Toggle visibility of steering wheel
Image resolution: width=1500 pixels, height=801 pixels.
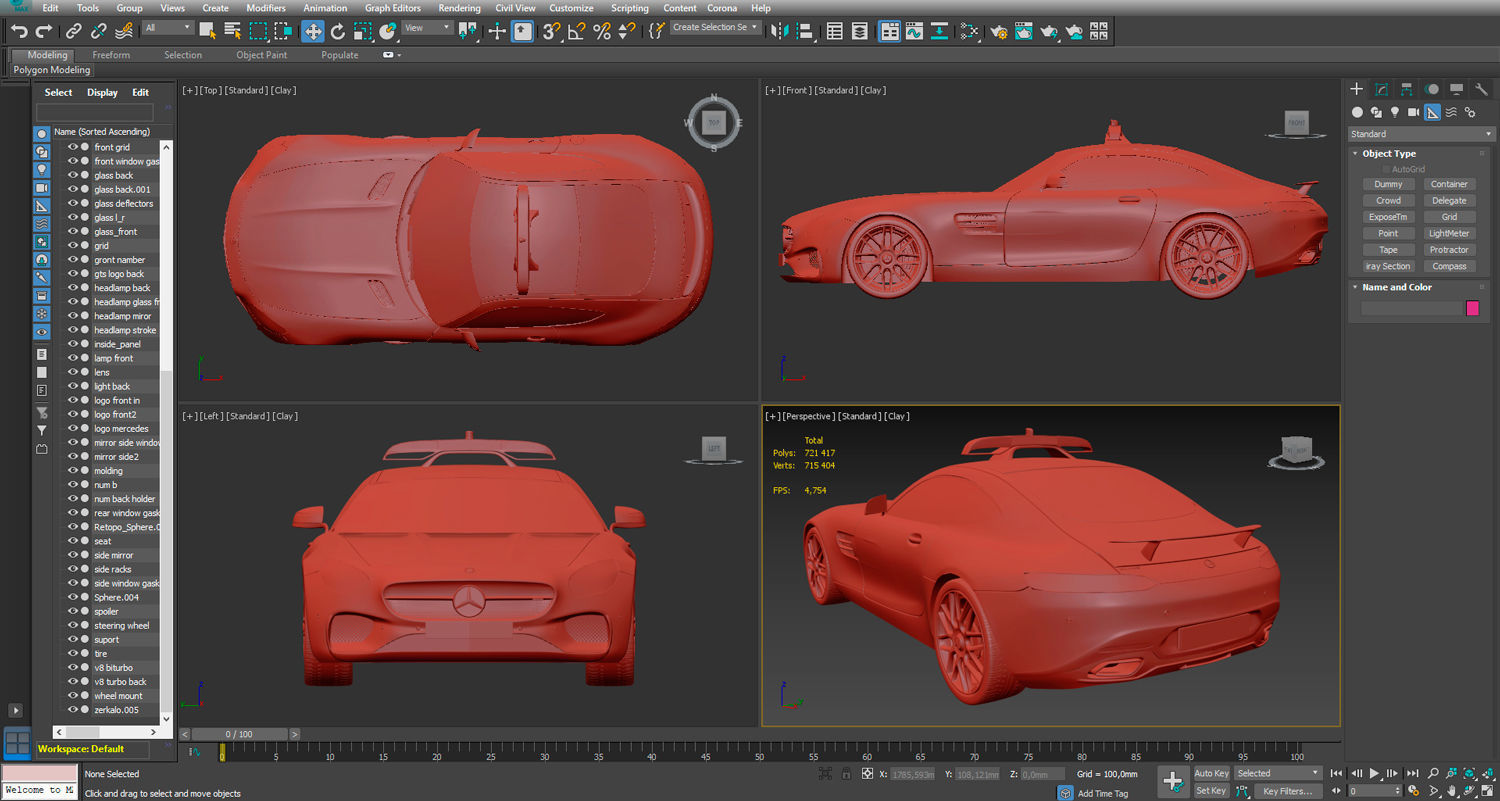[73, 625]
